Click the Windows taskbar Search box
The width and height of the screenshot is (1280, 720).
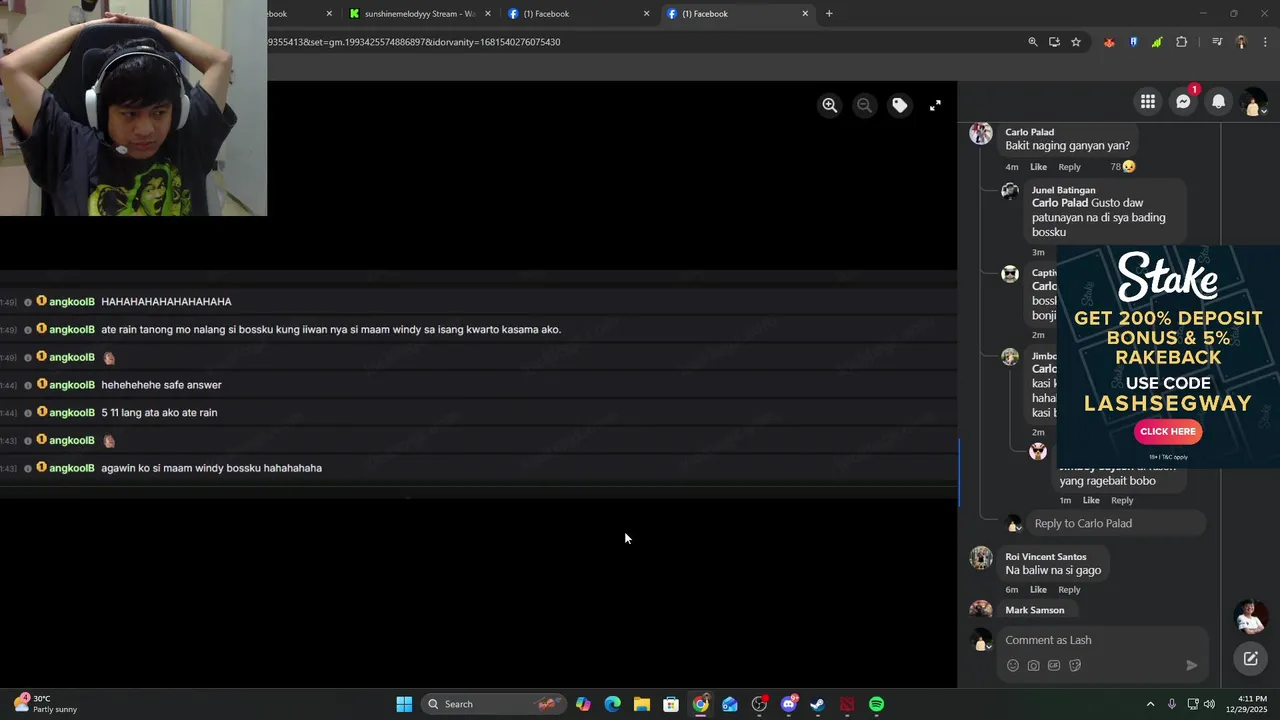(x=494, y=704)
